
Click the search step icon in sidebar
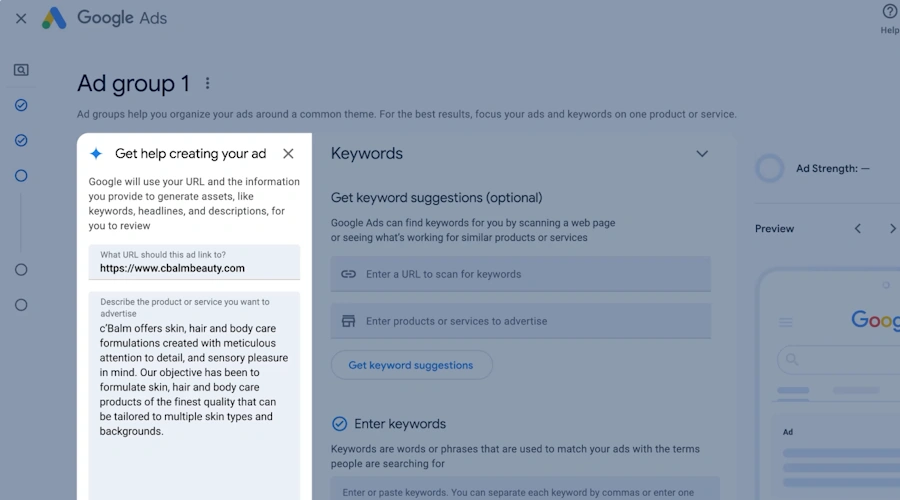point(21,70)
